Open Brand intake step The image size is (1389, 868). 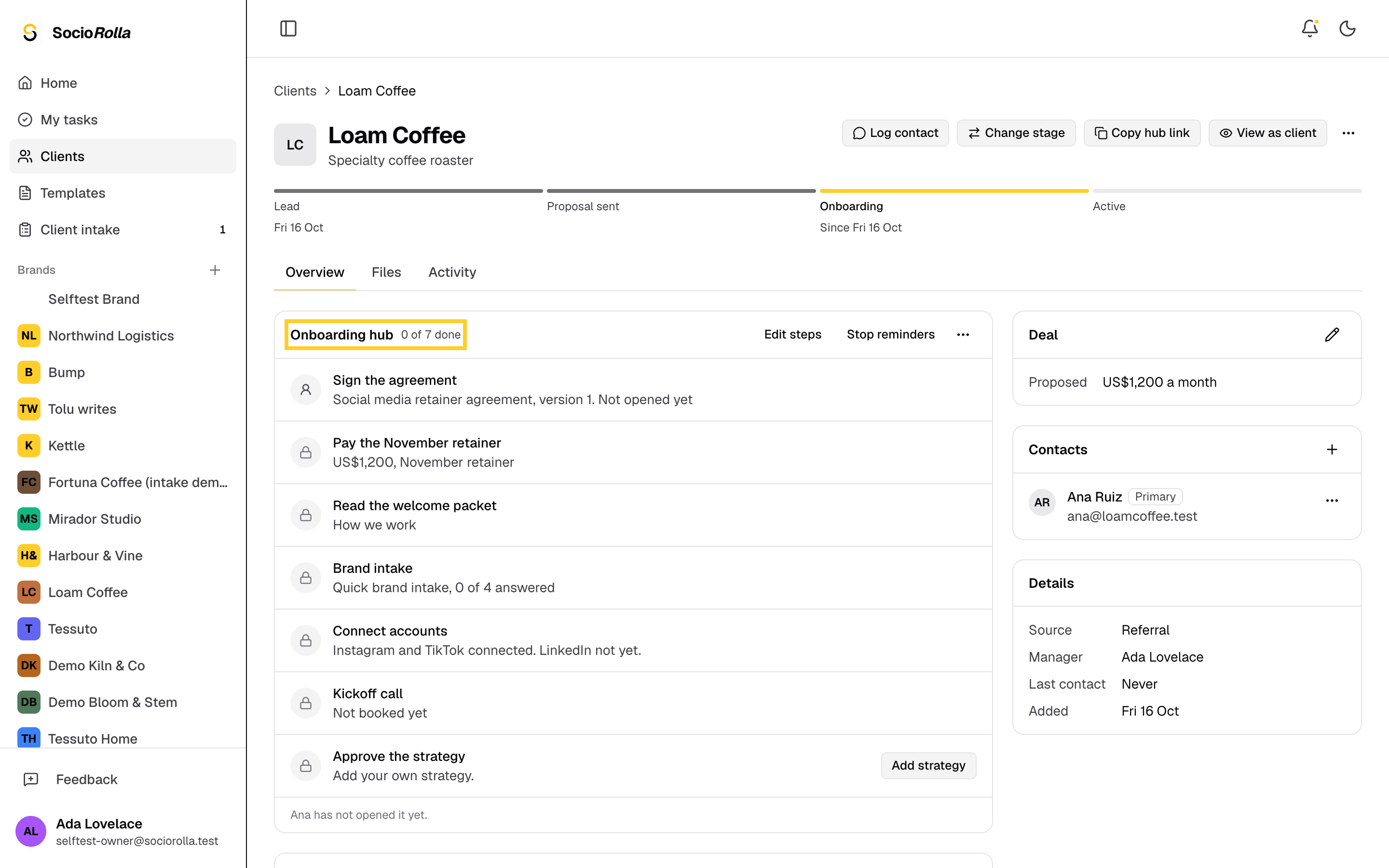click(633, 578)
